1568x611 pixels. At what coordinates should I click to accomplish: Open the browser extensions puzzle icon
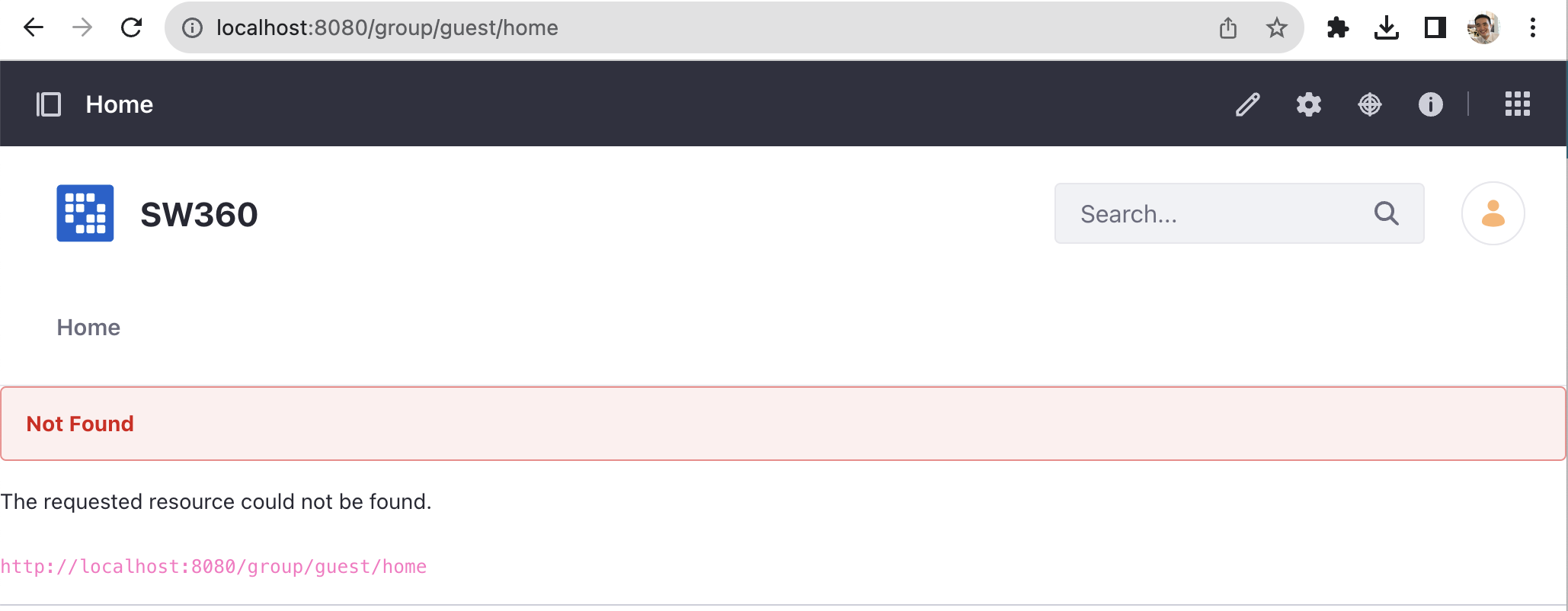click(1337, 28)
